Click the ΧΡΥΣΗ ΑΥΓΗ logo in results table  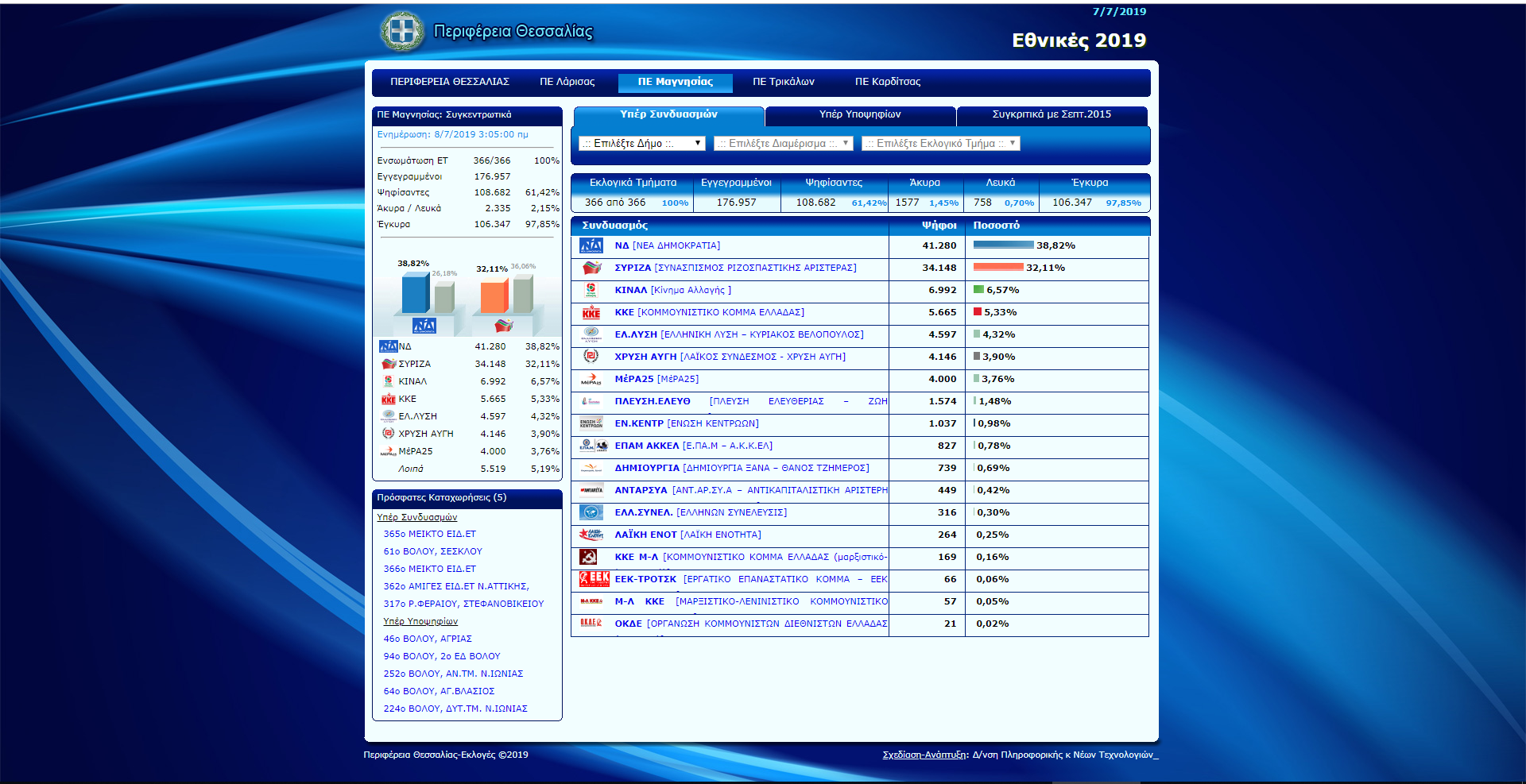click(591, 357)
